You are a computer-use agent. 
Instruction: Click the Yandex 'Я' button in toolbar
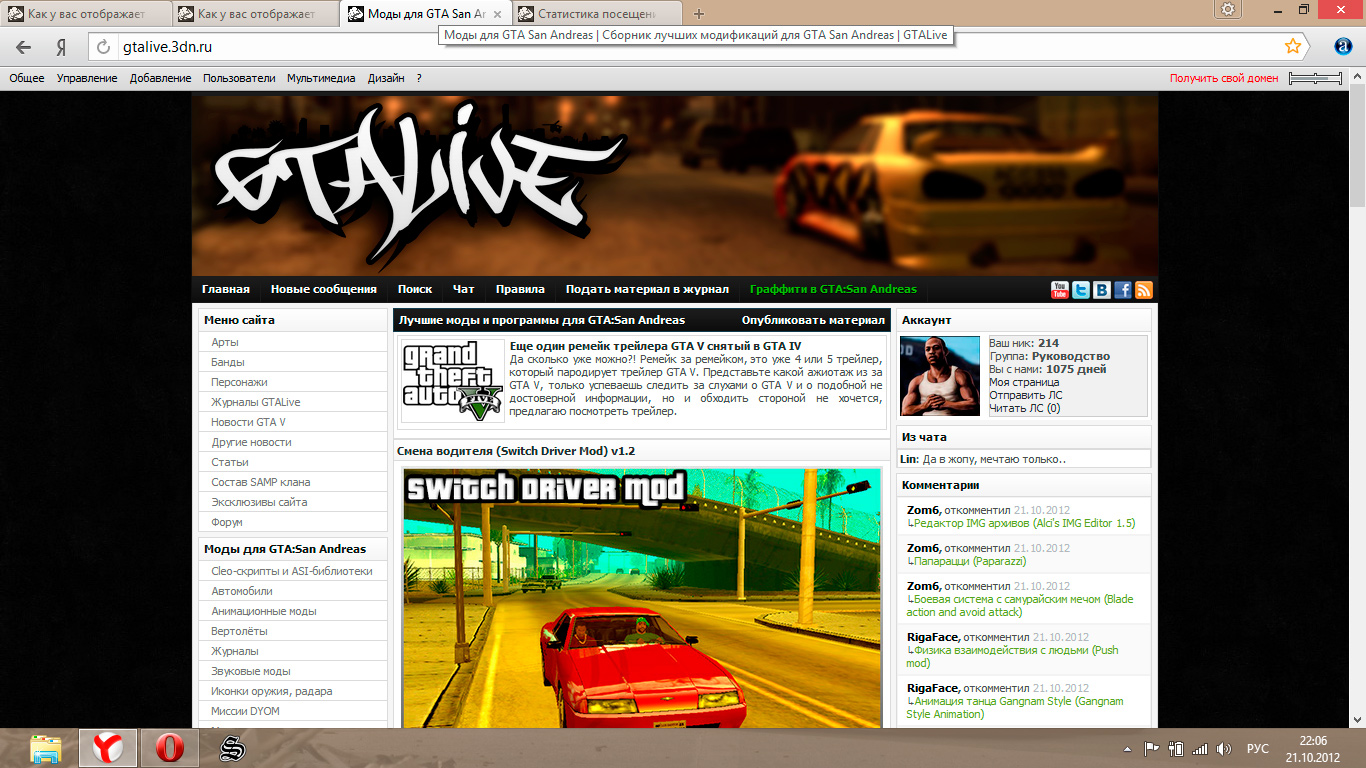tap(61, 47)
